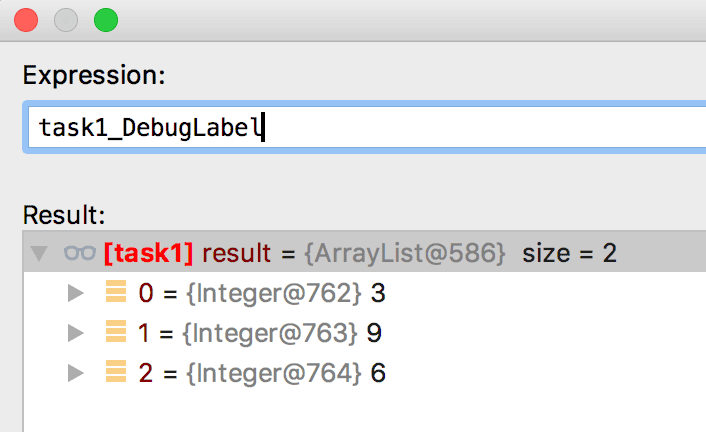
Task: Select the row 1 = {Integer@763} 9
Action: pos(364,333)
